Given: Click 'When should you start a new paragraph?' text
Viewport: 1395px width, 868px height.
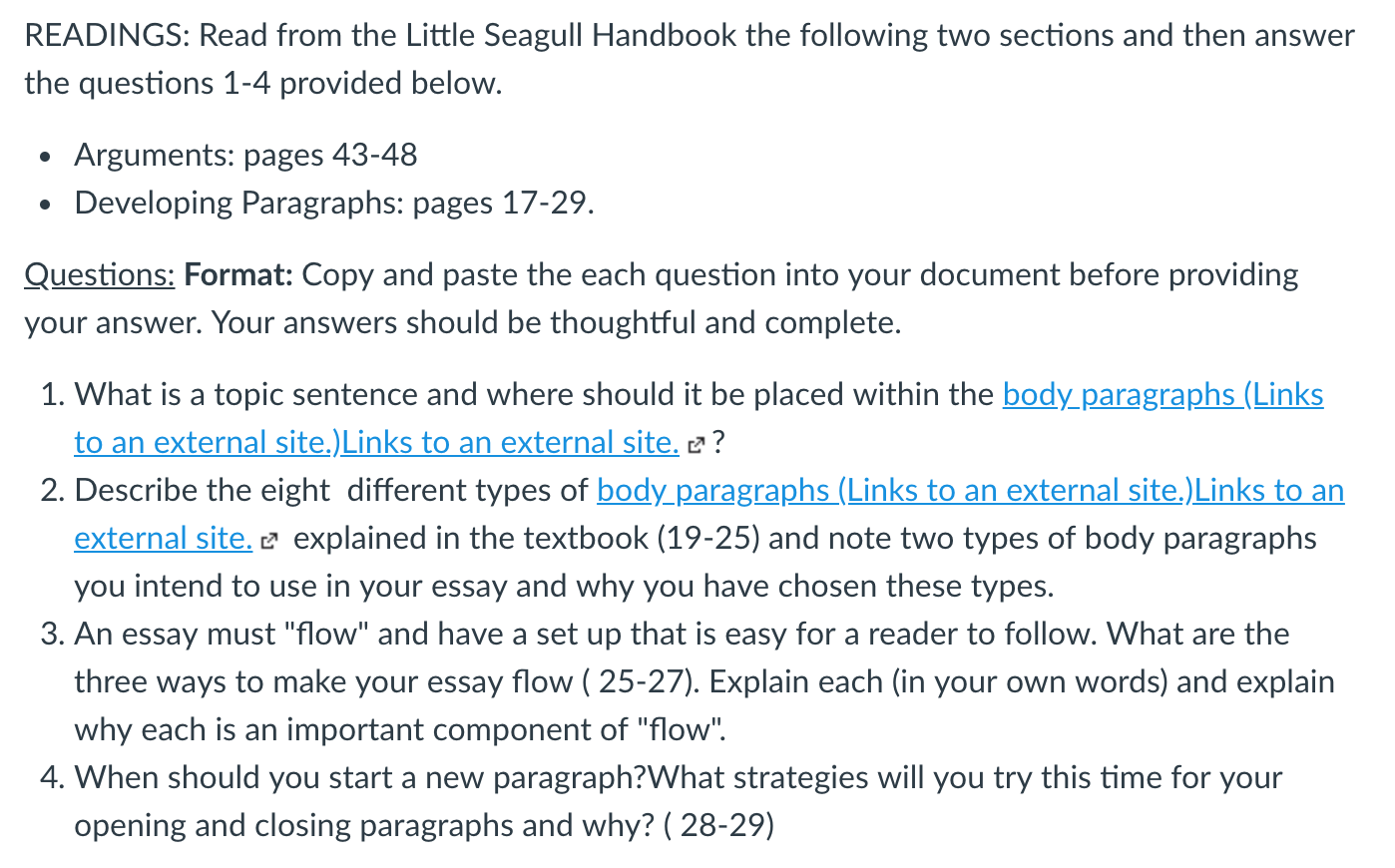Looking at the screenshot, I should point(361,777).
